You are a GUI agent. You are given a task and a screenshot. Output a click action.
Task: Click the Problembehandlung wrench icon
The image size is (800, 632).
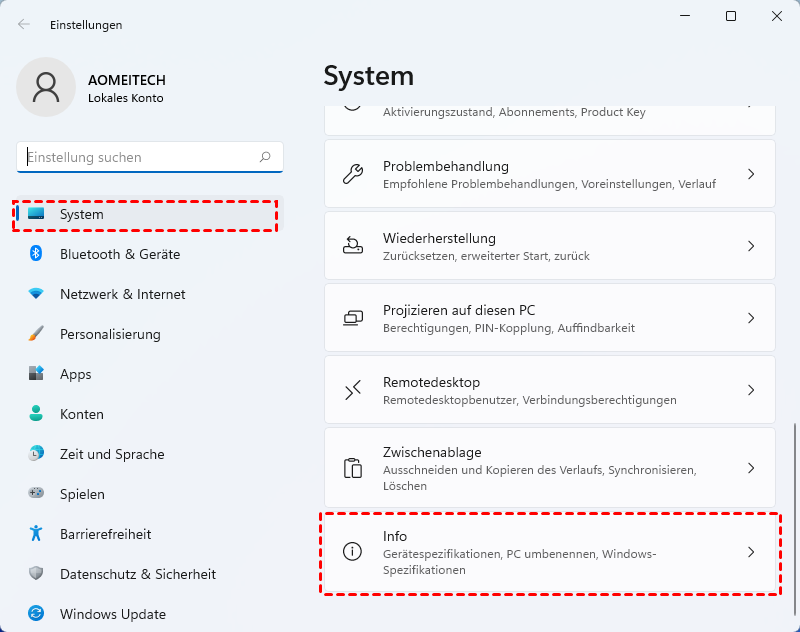tap(352, 174)
